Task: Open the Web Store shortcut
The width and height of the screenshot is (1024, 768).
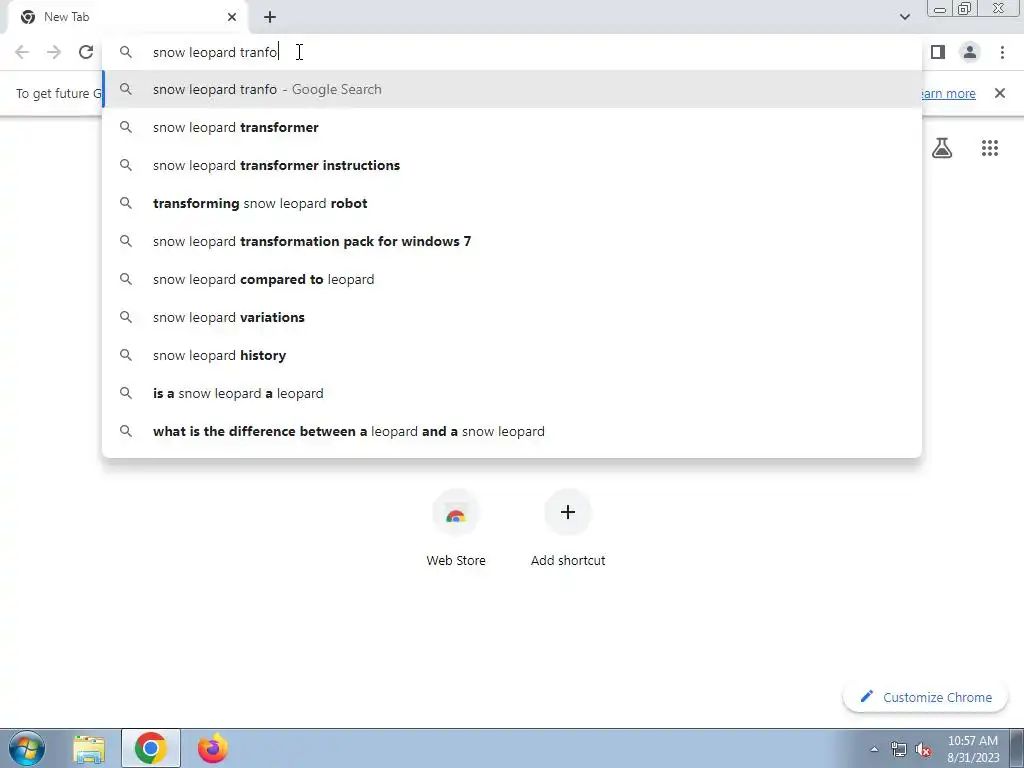Action: (456, 529)
